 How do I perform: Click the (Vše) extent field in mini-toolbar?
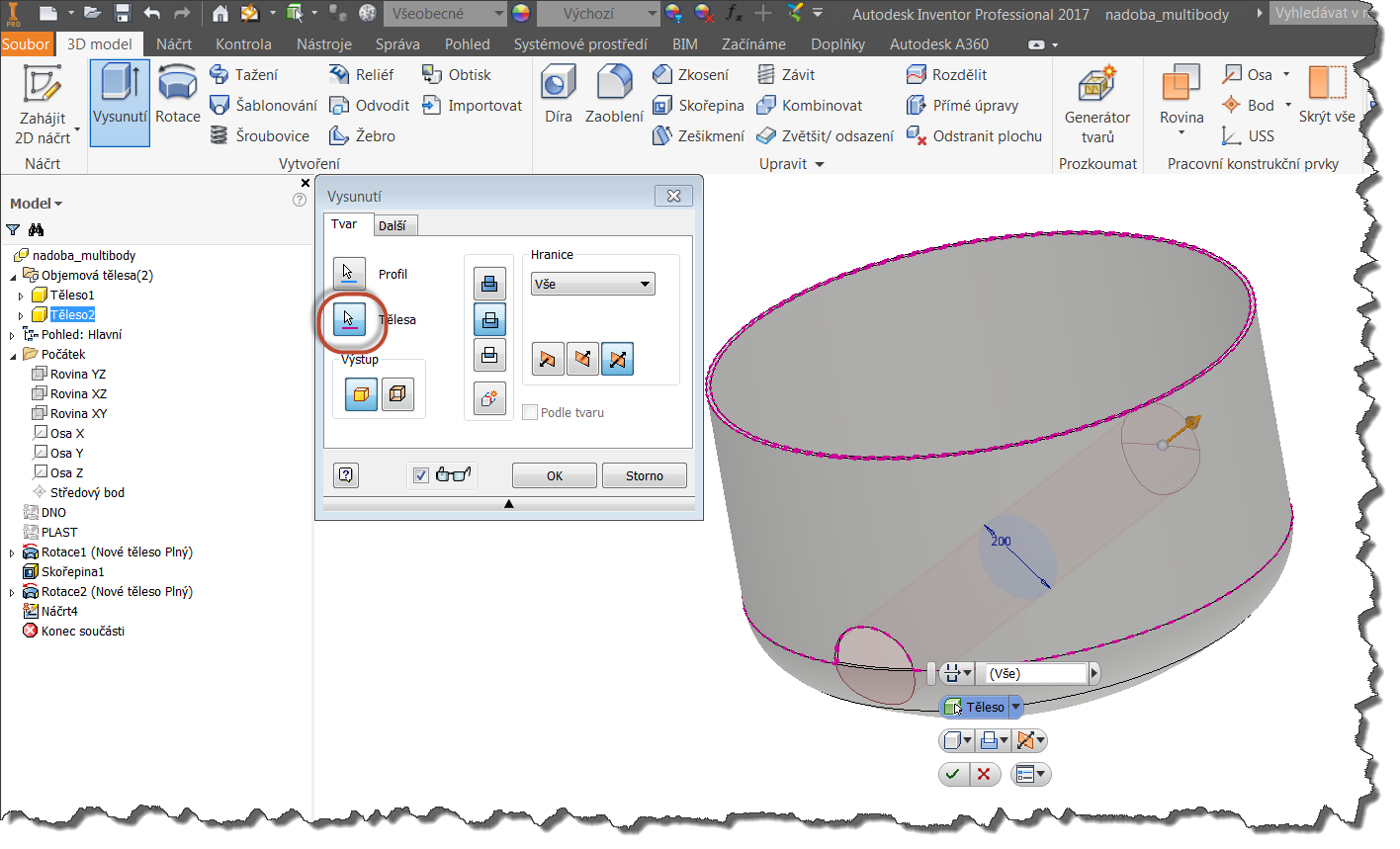pyautogui.click(x=1036, y=673)
